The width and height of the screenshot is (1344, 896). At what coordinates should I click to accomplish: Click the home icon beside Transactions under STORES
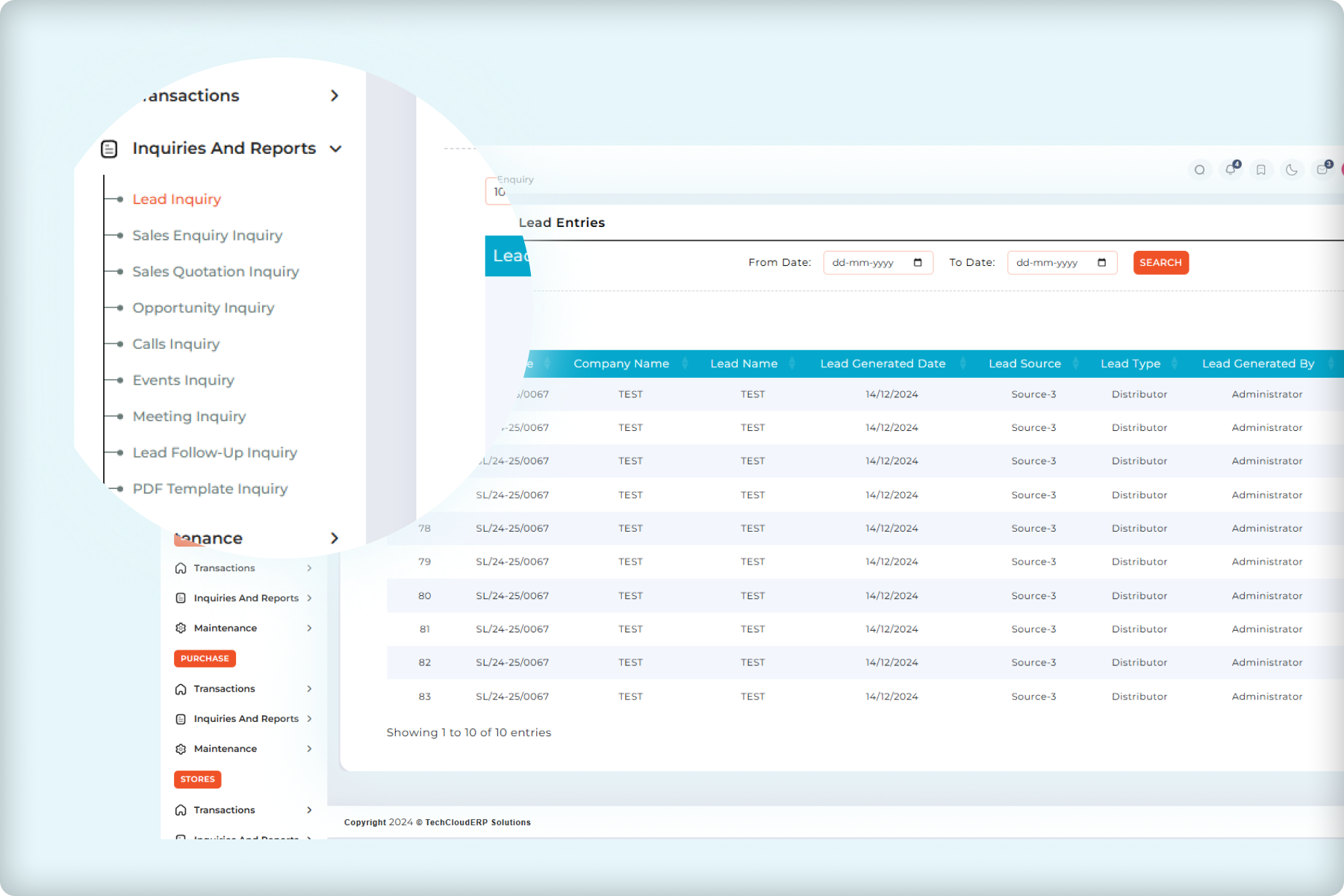point(180,809)
